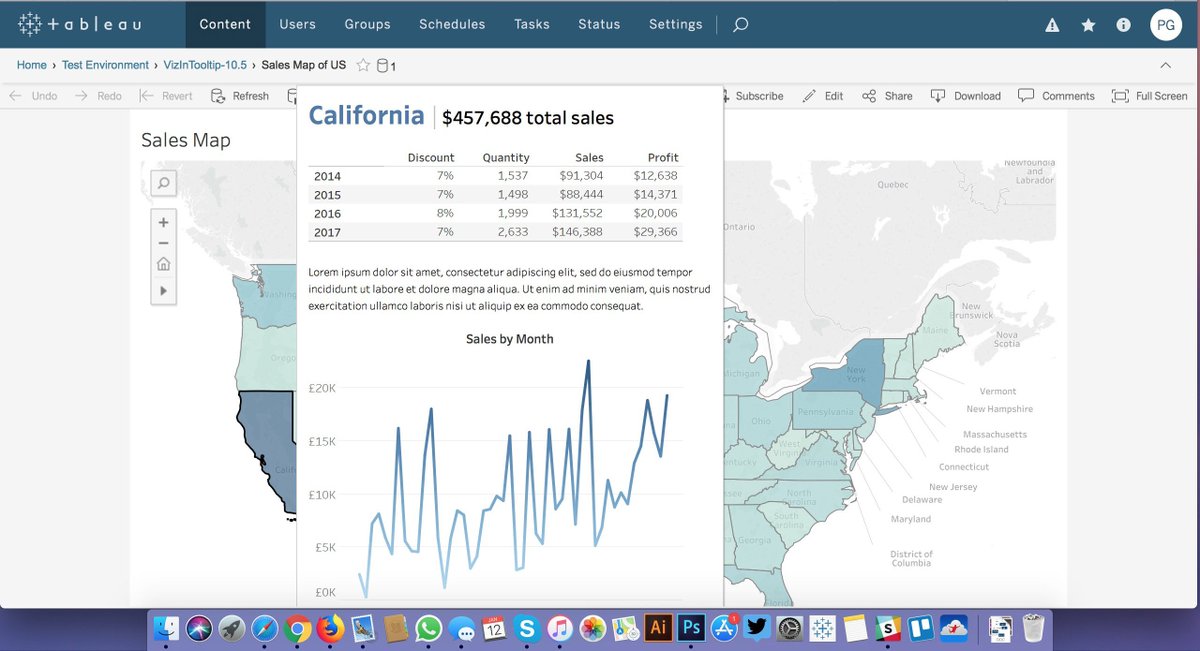This screenshot has height=651, width=1200.
Task: Click the zoom in plus on the map
Action: 163,222
